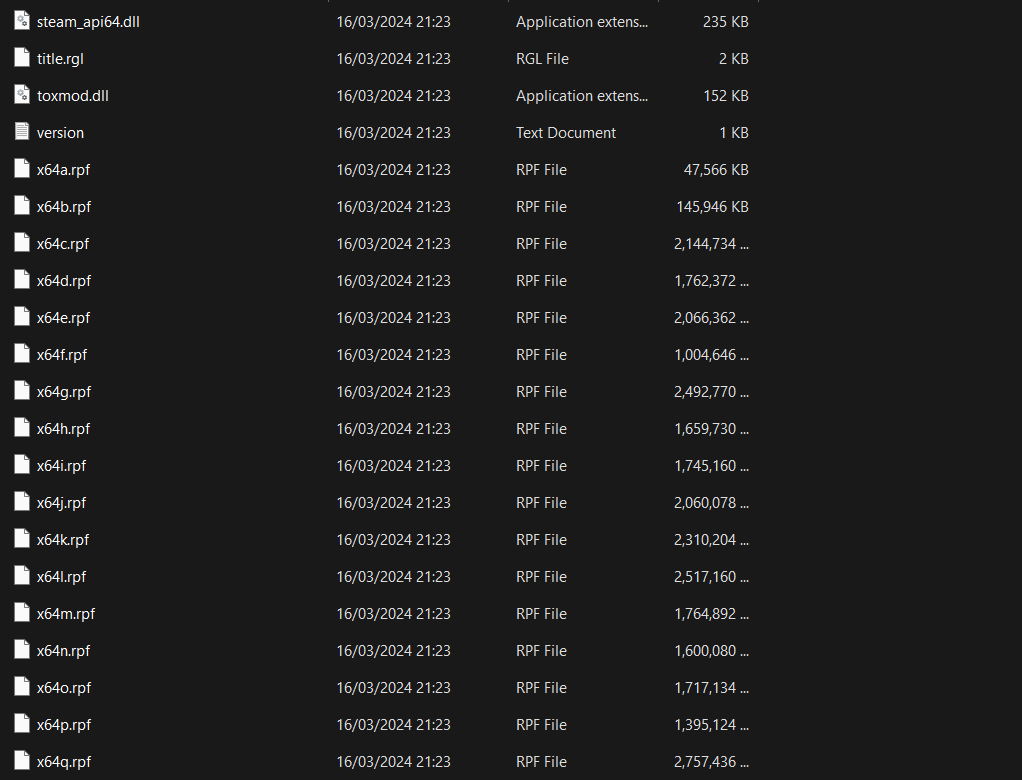This screenshot has height=780, width=1022.
Task: Select the file name x64q.rpf
Action: tap(64, 762)
